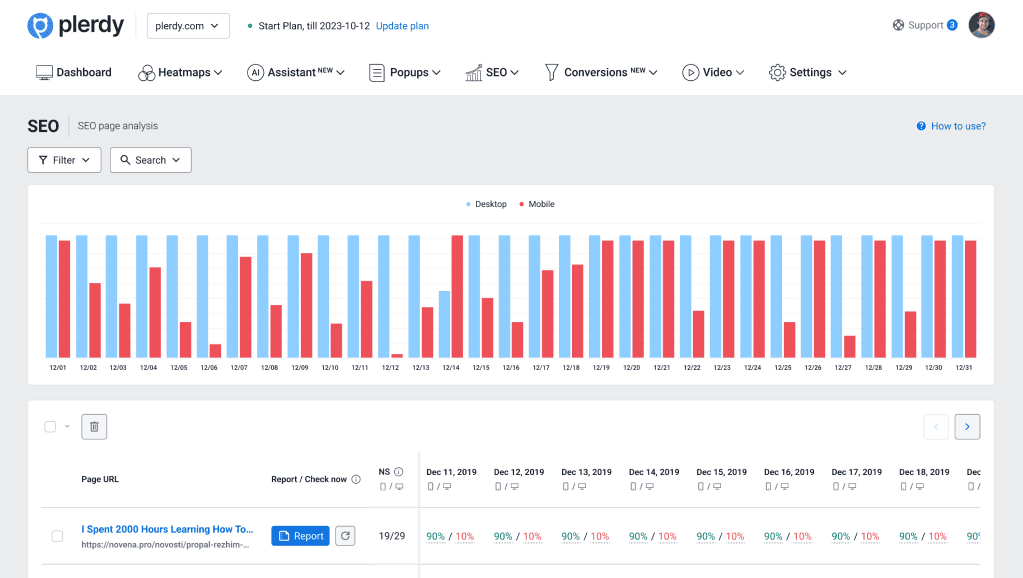Switch to the Dashboard section
This screenshot has width=1023, height=578.
pos(73,72)
